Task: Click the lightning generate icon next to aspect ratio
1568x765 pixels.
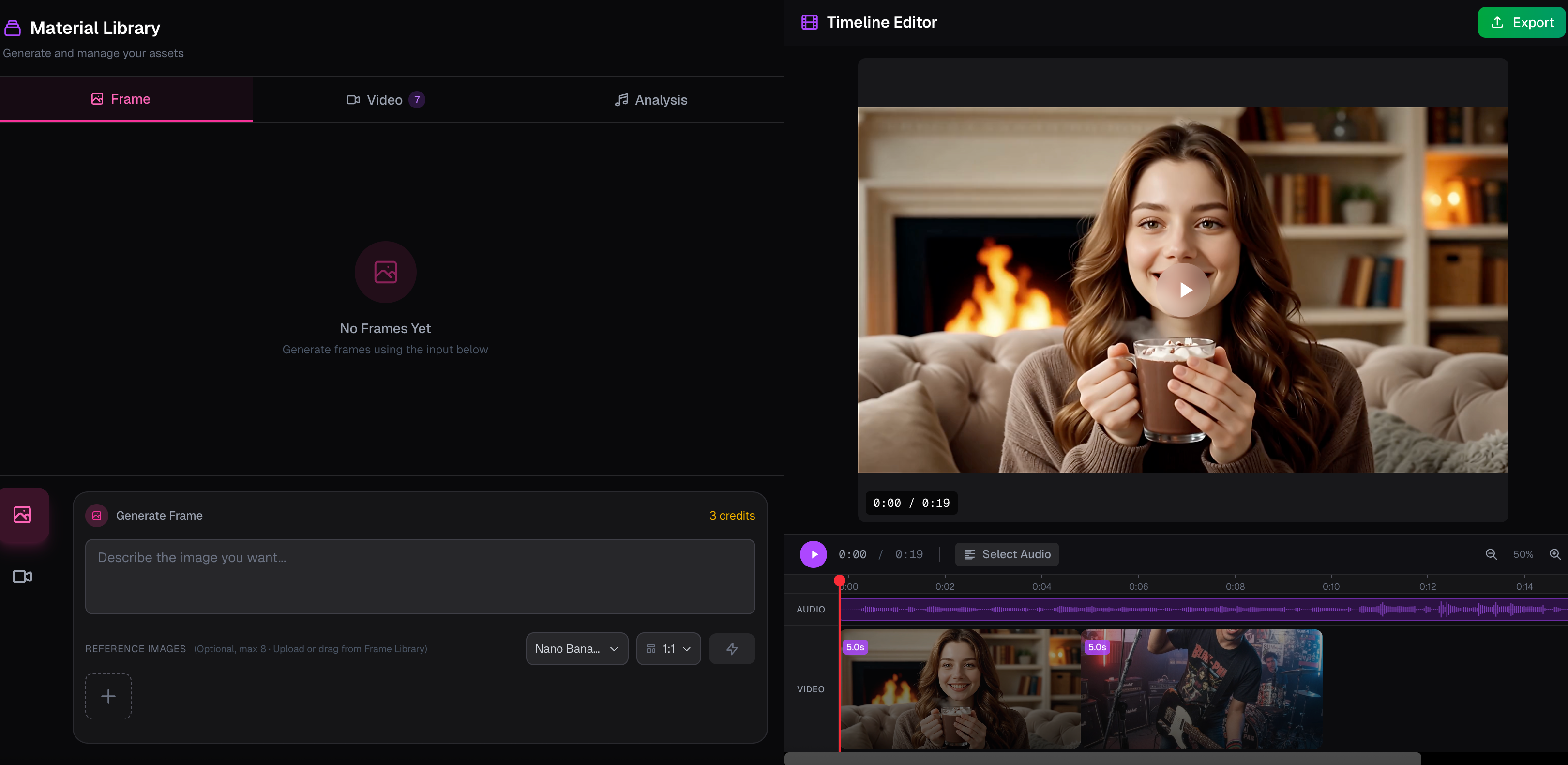Action: click(732, 648)
